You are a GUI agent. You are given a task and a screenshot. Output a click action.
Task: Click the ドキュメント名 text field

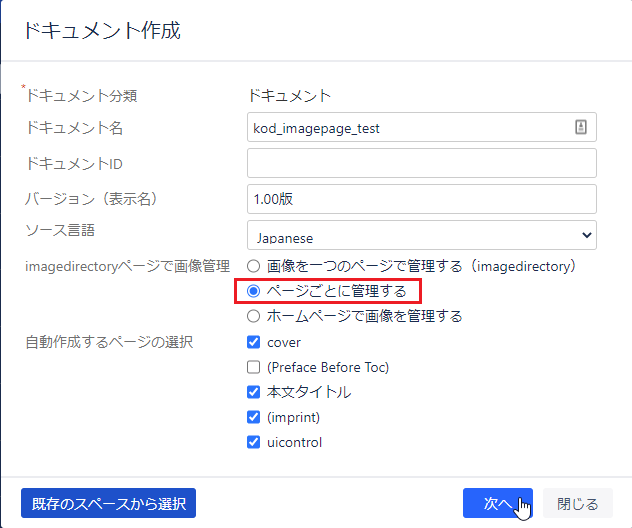408,127
